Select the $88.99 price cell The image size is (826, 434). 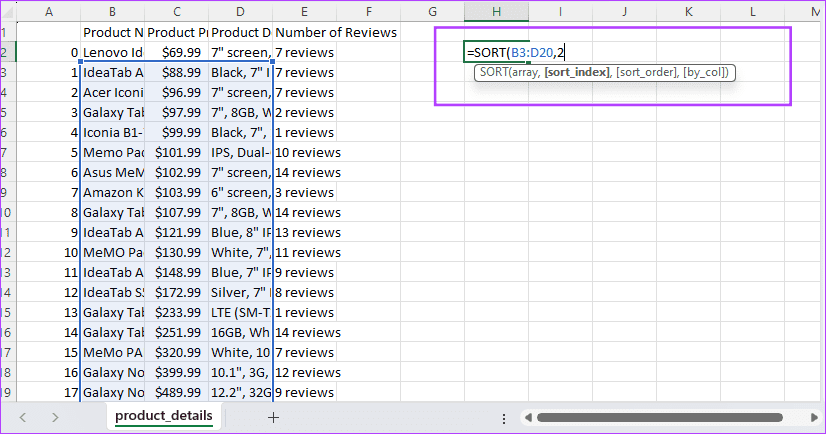[x=177, y=72]
